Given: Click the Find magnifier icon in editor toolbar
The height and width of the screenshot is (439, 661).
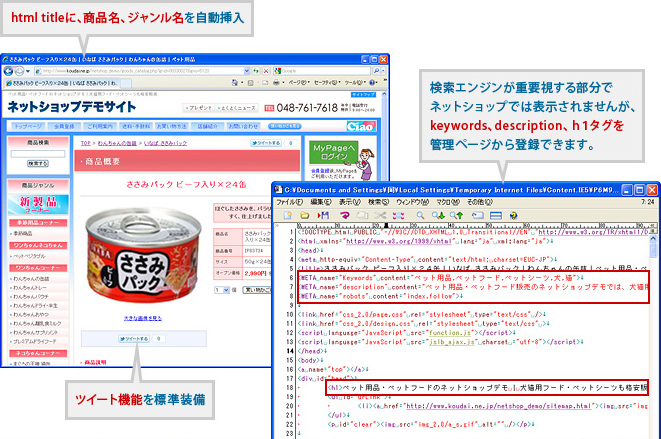Looking at the screenshot, I should 420,215.
